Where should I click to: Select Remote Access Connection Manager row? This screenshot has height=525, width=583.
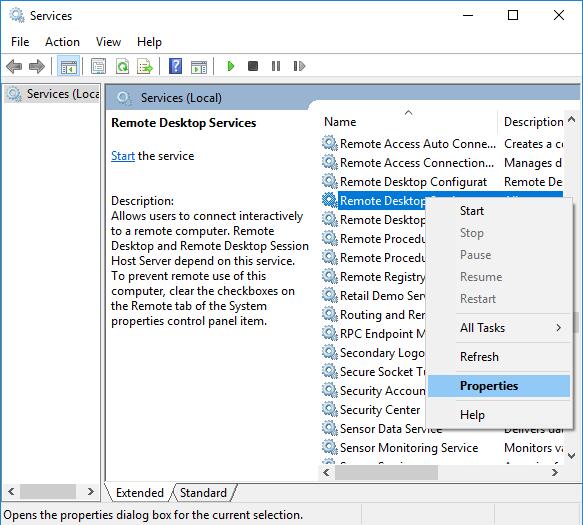[x=442, y=162]
